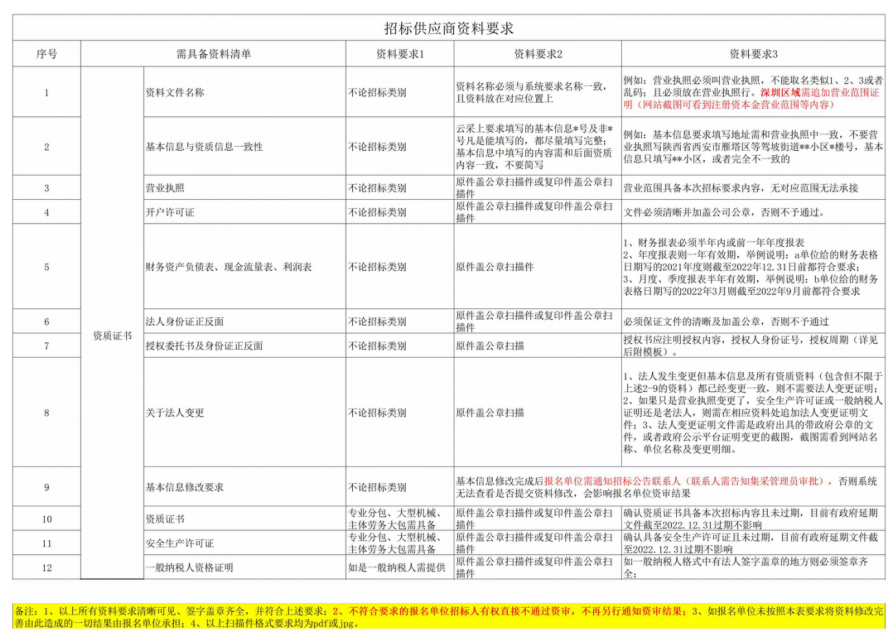Click 原件盖公章扫描 in the 关于法人变更 row
The image size is (895, 639).
point(538,412)
